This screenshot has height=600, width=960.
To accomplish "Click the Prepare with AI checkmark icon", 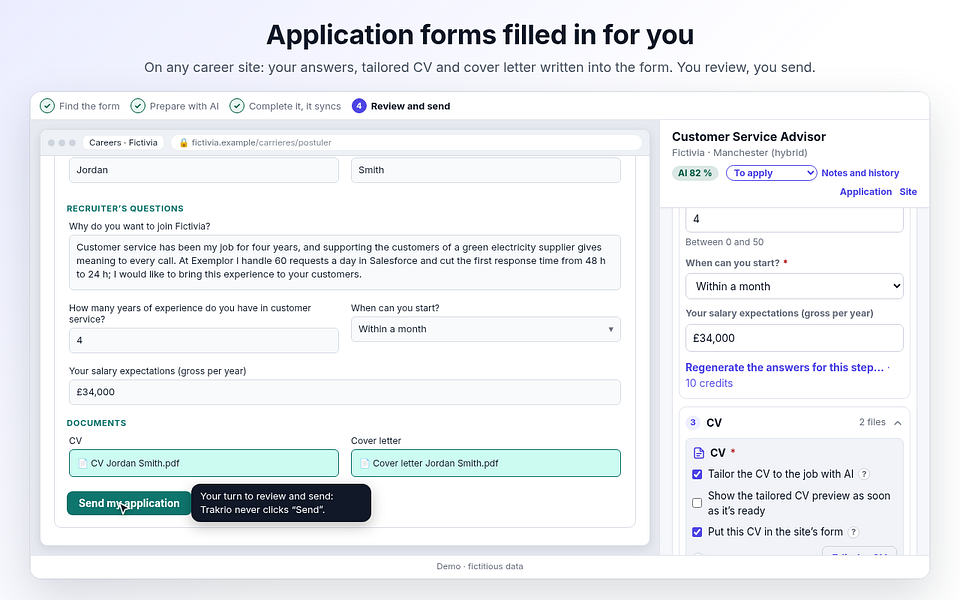I will click(138, 106).
